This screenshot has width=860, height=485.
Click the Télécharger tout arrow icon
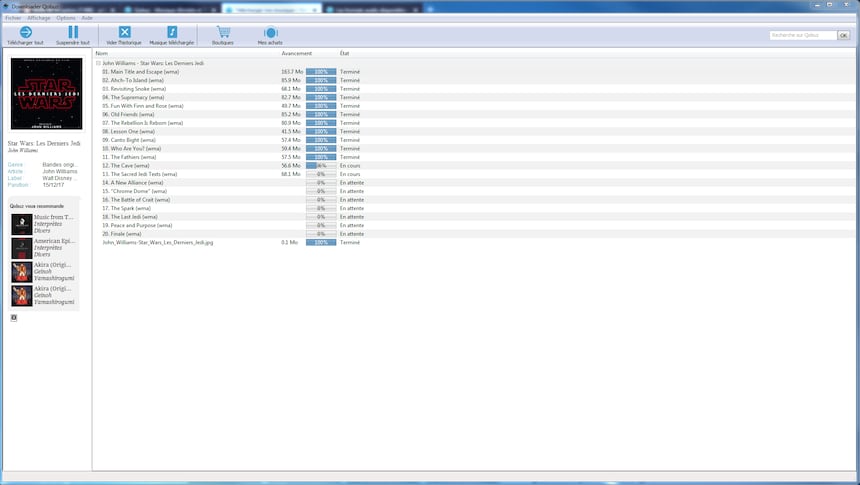click(25, 32)
